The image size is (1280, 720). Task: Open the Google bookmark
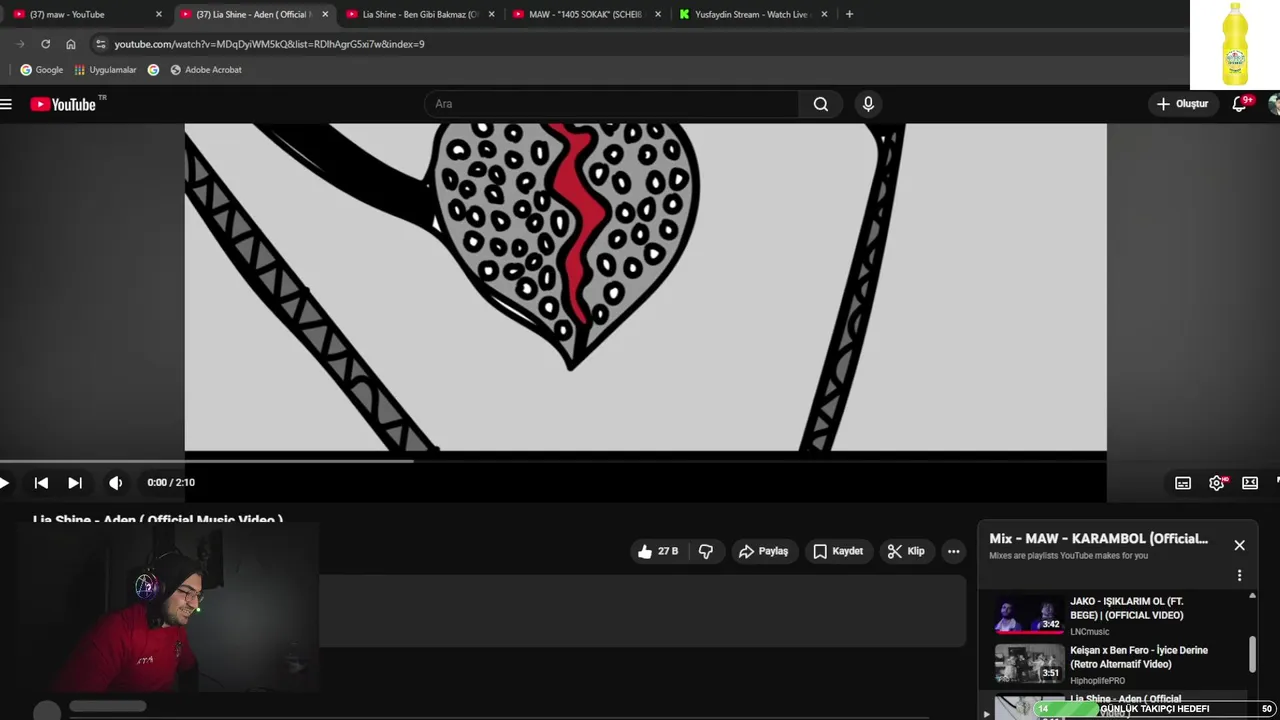pyautogui.click(x=41, y=70)
